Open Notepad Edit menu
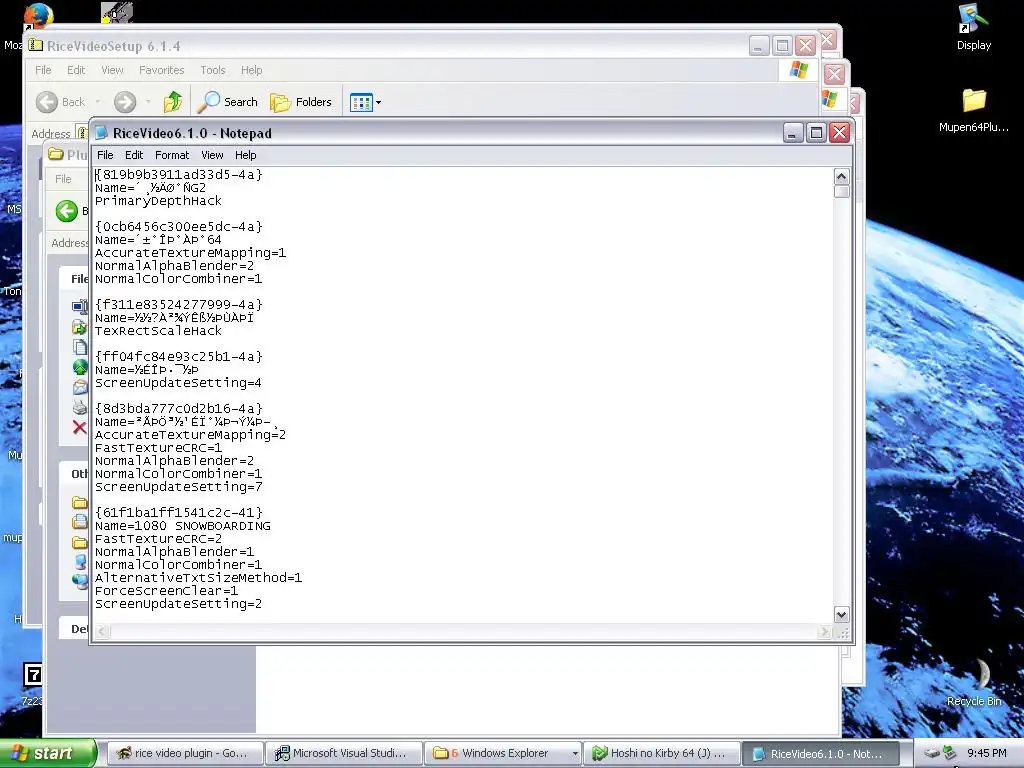 (134, 155)
